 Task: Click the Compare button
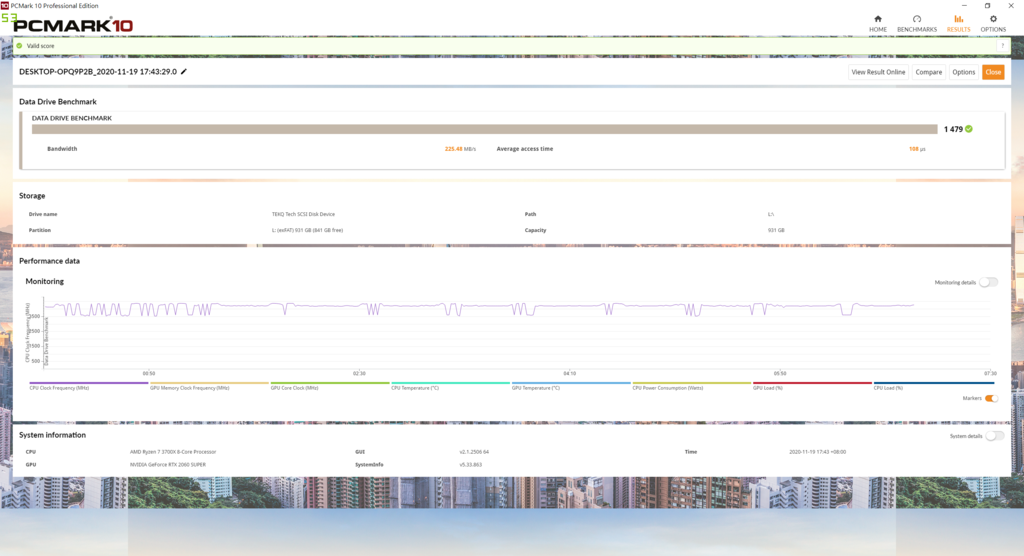point(928,72)
